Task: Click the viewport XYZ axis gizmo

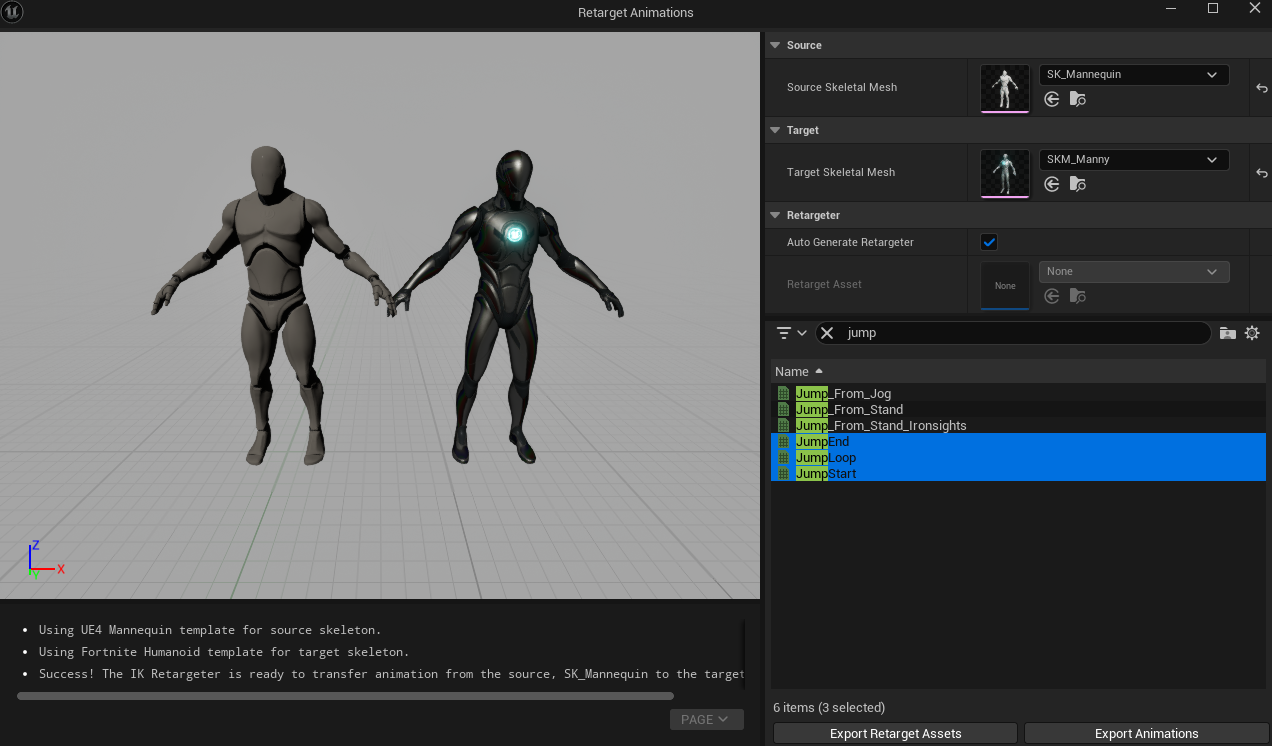Action: point(44,561)
